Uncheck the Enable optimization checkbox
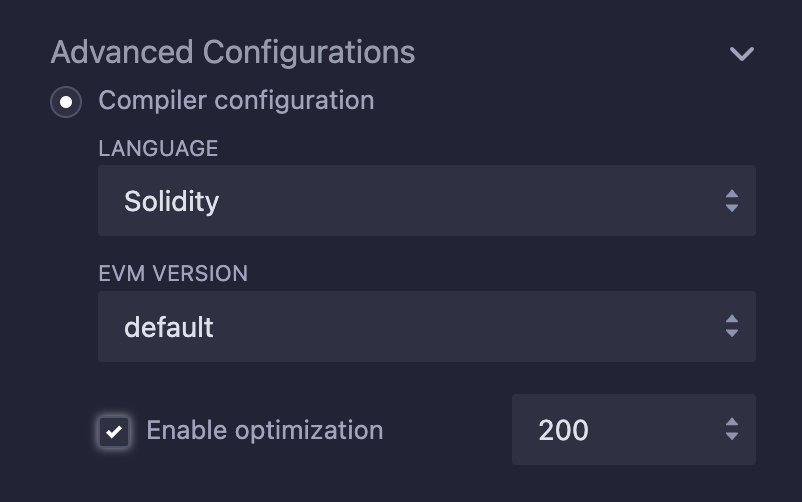This screenshot has width=802, height=502. tap(115, 431)
